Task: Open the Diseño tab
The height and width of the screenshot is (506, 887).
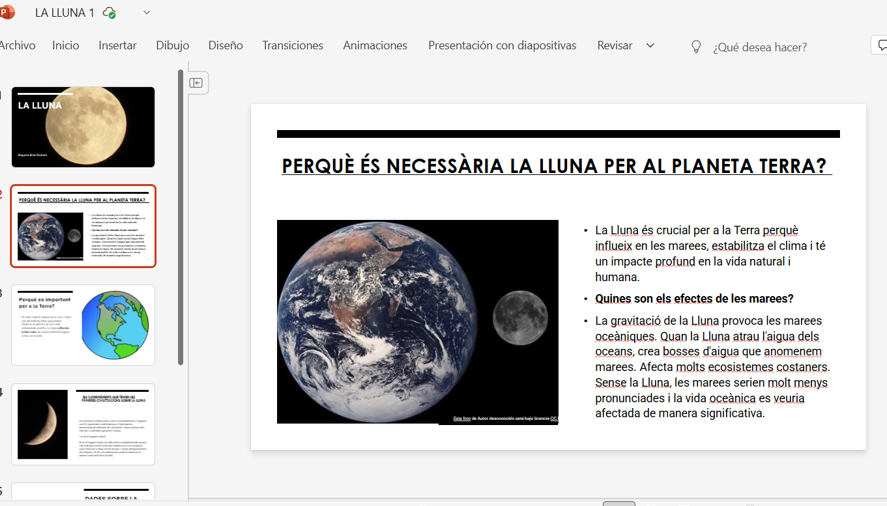Action: pos(225,46)
